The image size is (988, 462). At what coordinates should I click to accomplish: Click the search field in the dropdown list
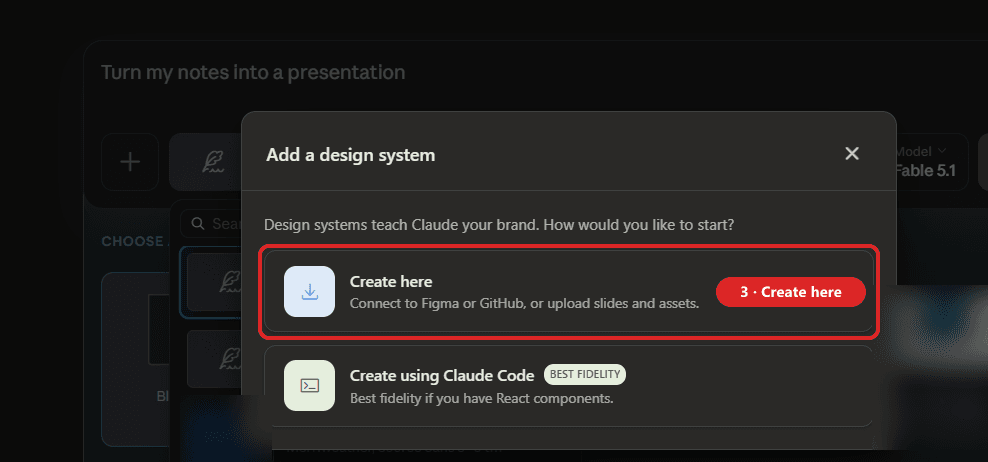point(211,224)
